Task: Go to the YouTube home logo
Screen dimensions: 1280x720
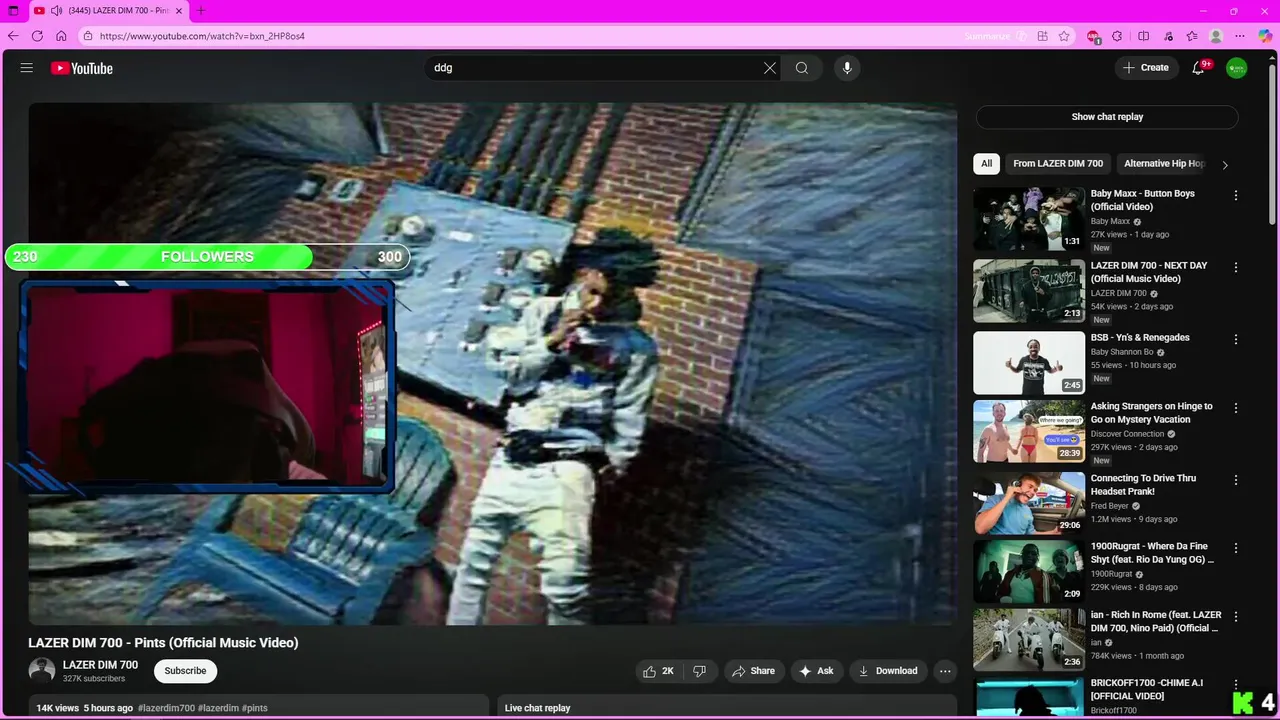Action: tap(82, 68)
